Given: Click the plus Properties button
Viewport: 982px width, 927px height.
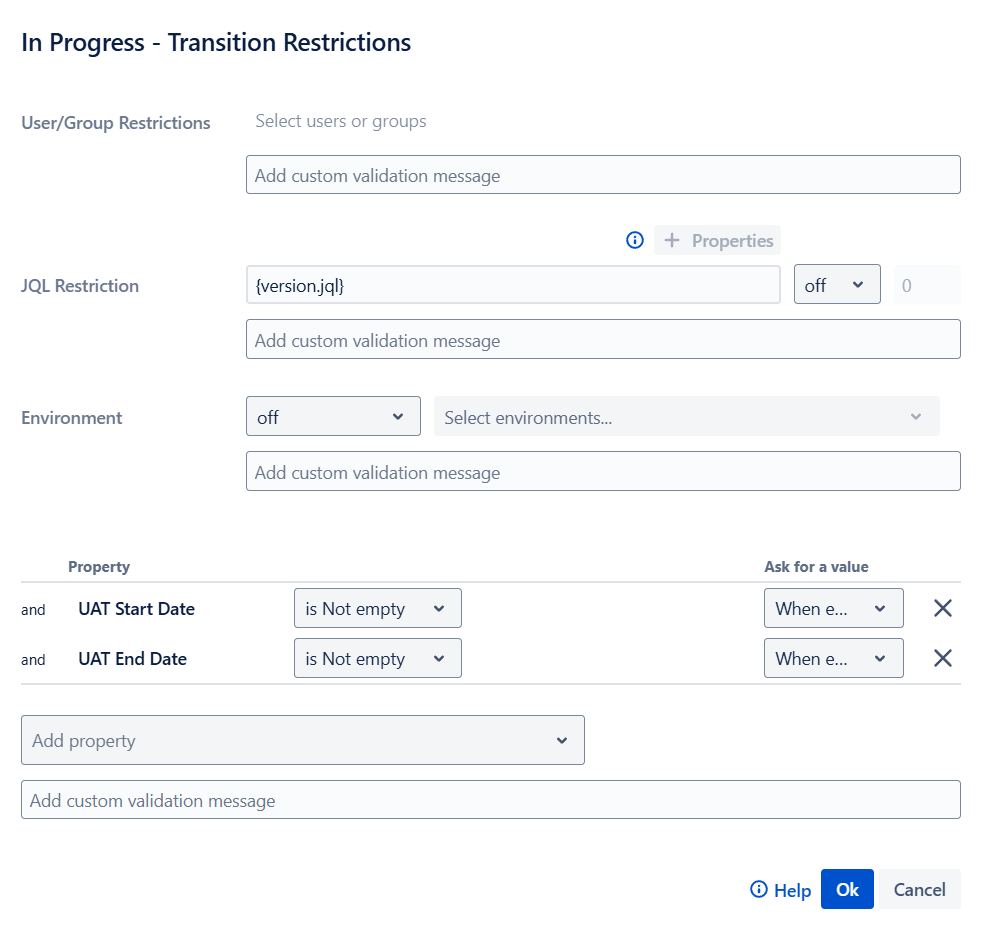Looking at the screenshot, I should point(717,240).
